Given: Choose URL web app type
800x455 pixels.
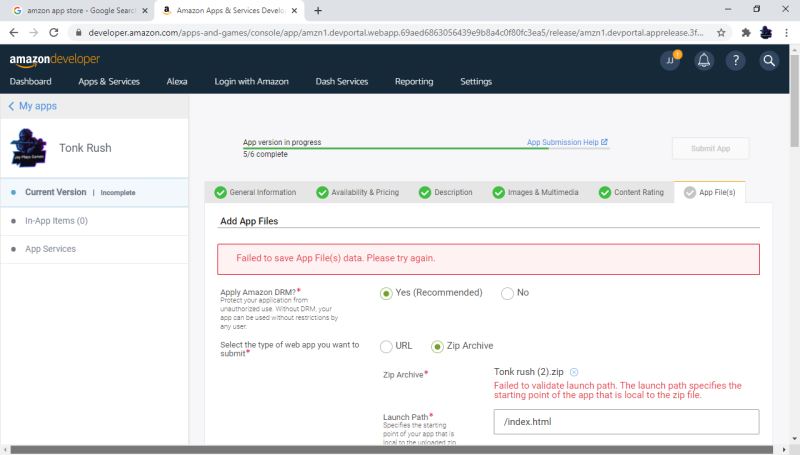Looking at the screenshot, I should pos(386,346).
